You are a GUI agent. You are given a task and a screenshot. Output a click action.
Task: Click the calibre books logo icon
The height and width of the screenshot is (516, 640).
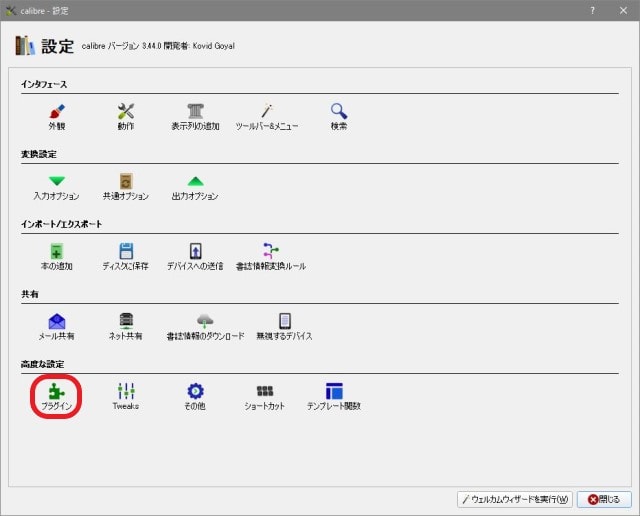click(x=25, y=45)
